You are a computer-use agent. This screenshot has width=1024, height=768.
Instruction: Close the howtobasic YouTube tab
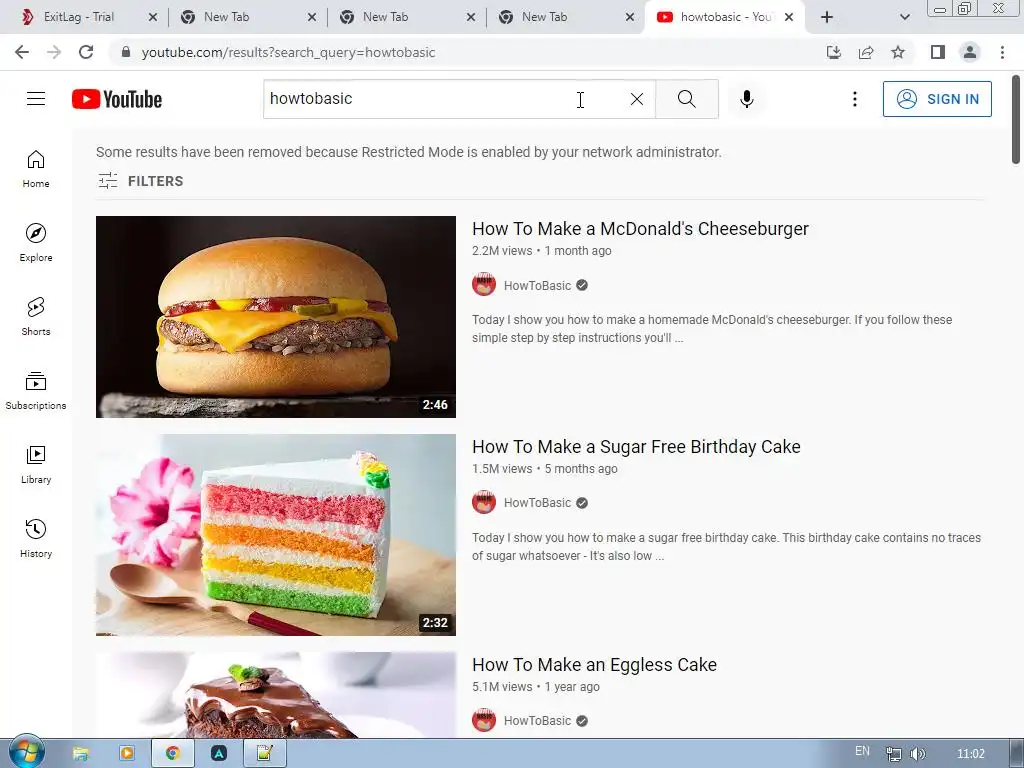coord(789,17)
